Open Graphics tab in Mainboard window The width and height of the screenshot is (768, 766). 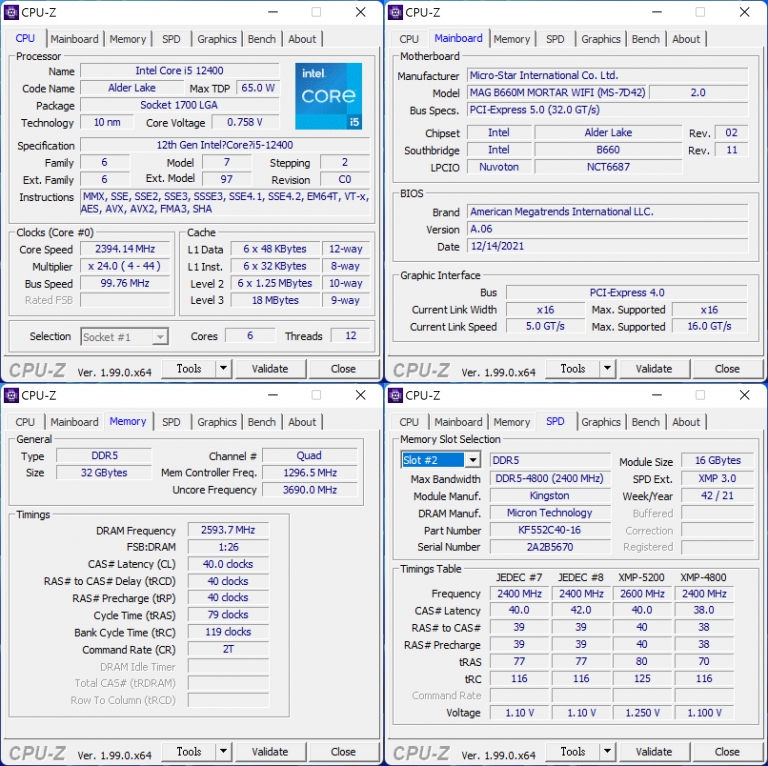click(601, 39)
